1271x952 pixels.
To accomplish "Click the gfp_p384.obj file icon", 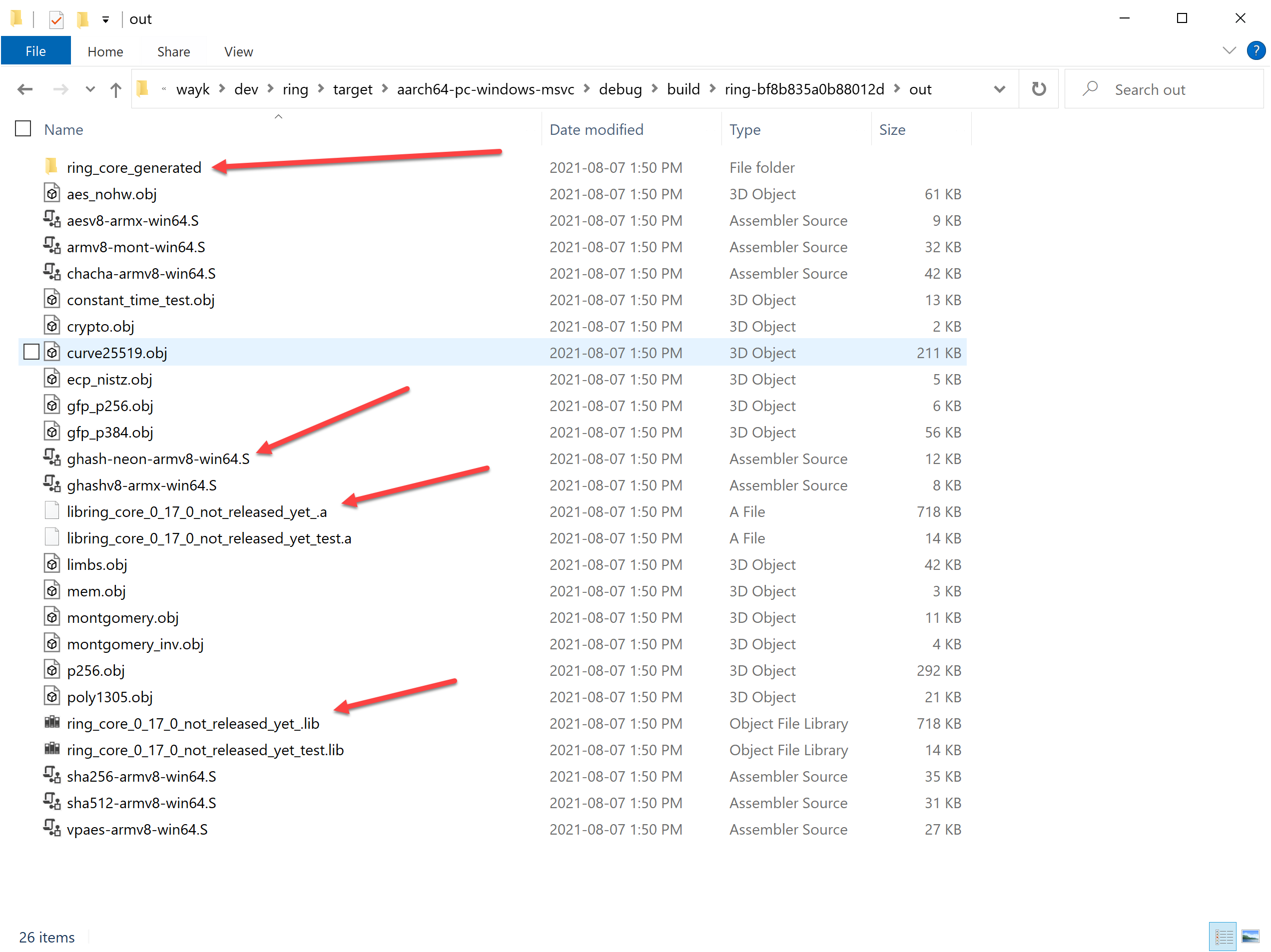I will tap(52, 432).
